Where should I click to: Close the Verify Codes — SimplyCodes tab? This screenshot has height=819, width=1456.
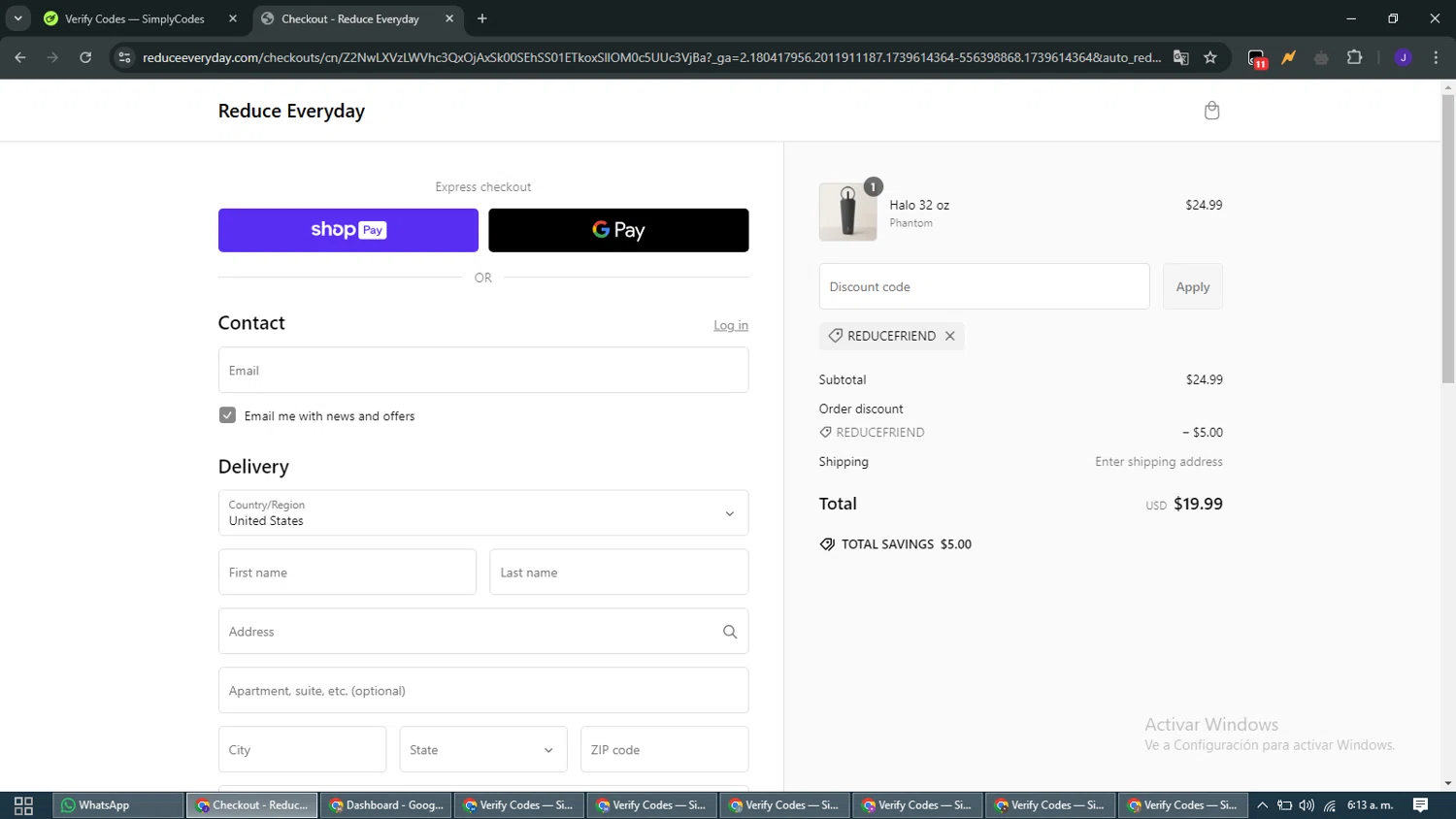pos(233,18)
